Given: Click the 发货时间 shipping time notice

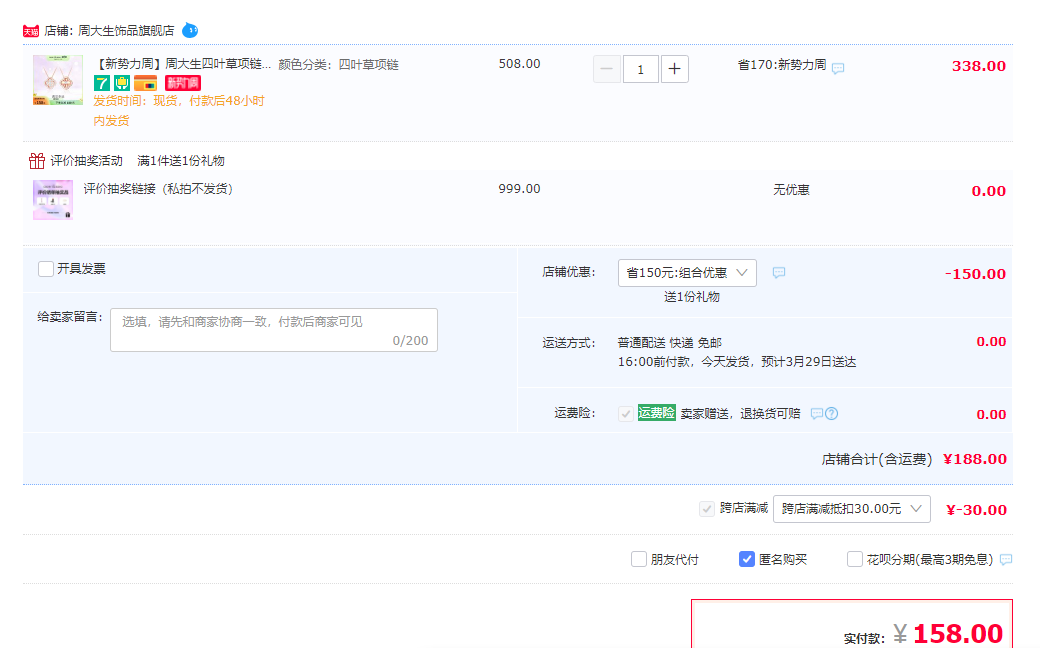Looking at the screenshot, I should click(x=179, y=111).
